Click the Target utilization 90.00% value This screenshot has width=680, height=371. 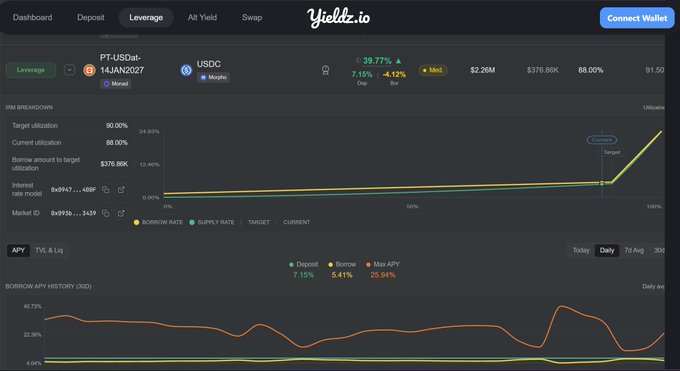click(x=117, y=125)
